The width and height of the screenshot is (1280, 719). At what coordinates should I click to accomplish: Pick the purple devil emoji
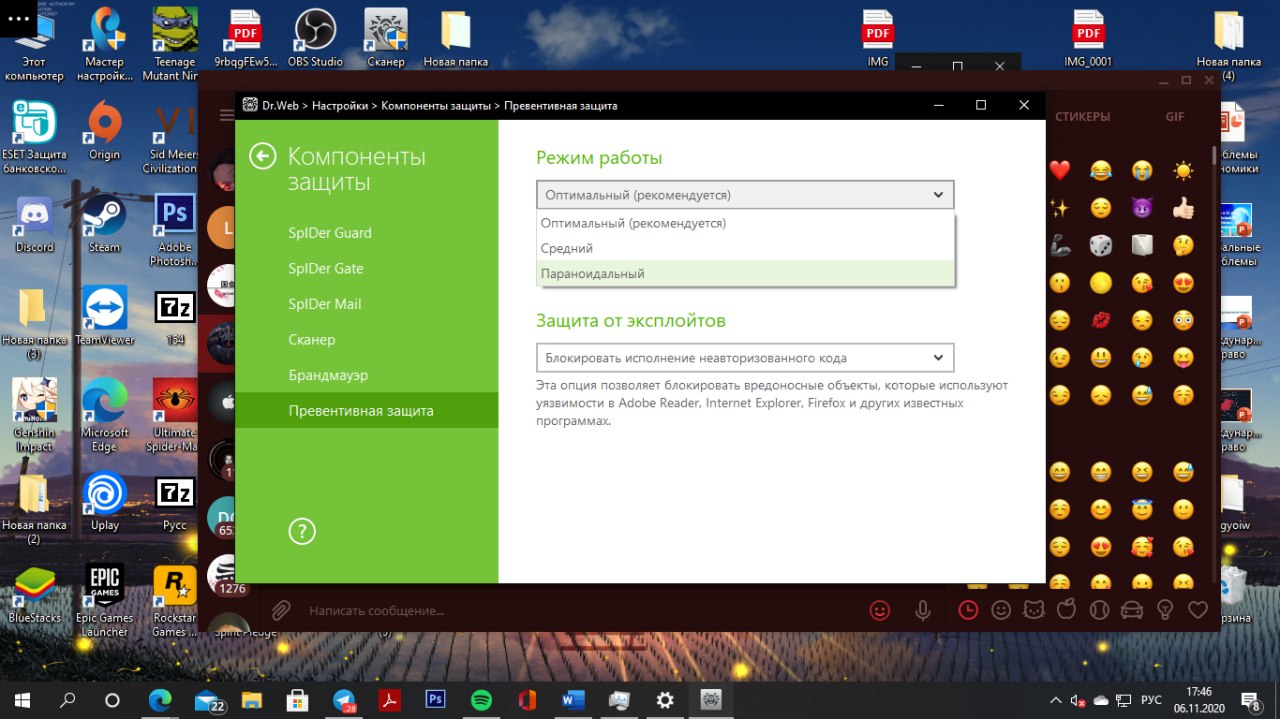(x=1142, y=208)
